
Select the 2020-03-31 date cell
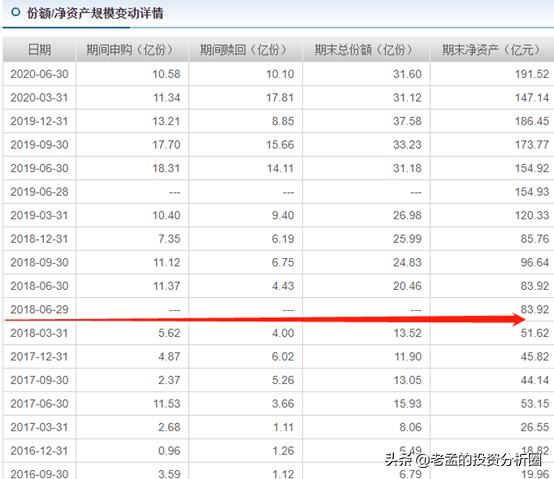(x=39, y=97)
